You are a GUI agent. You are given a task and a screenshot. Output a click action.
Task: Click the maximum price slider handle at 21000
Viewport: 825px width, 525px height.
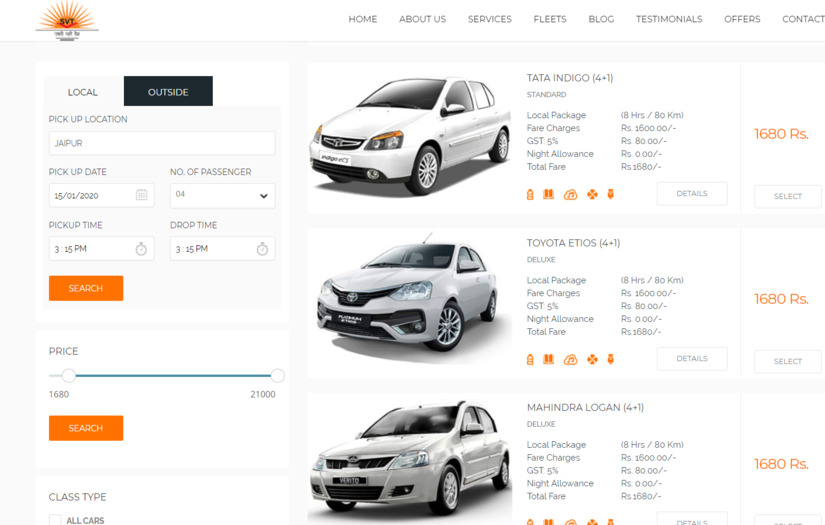pyautogui.click(x=278, y=376)
